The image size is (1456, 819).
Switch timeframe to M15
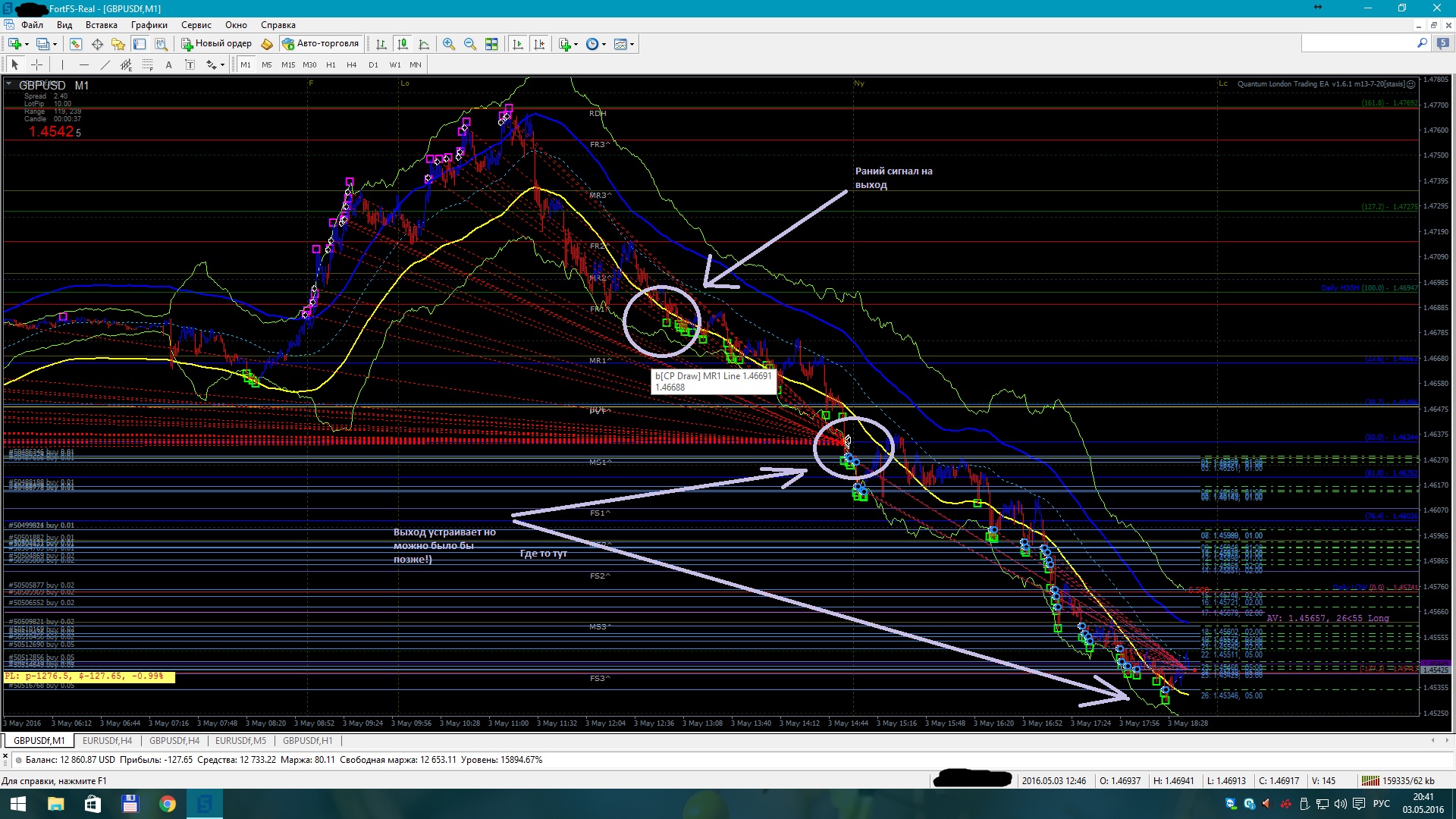(288, 65)
